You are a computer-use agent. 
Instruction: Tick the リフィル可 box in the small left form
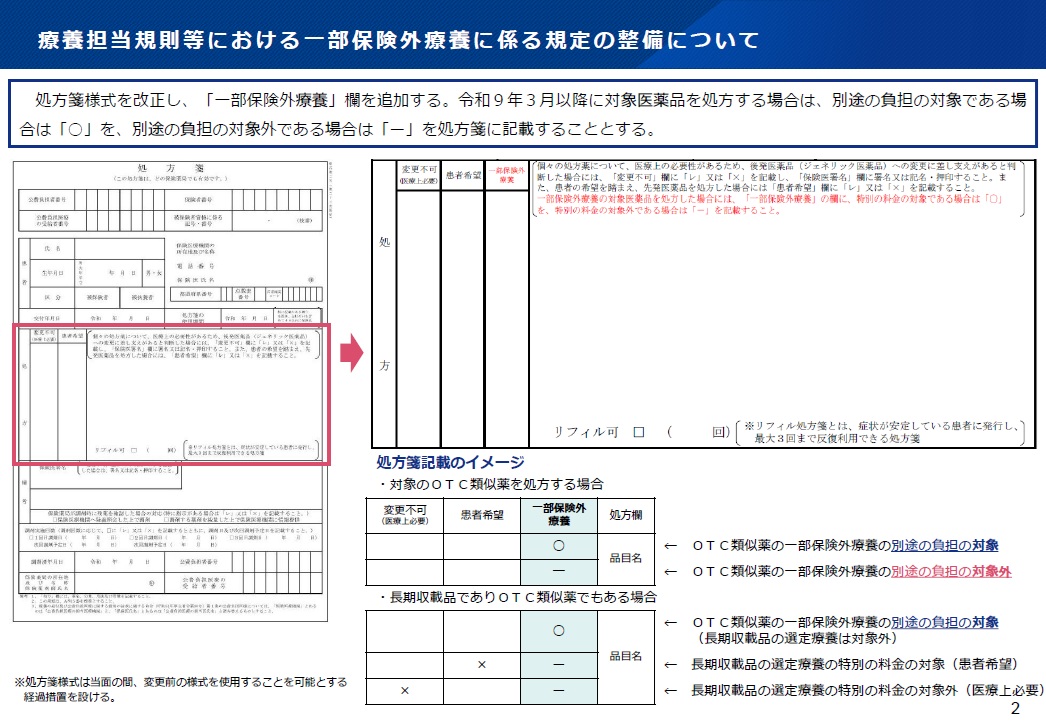point(133,450)
